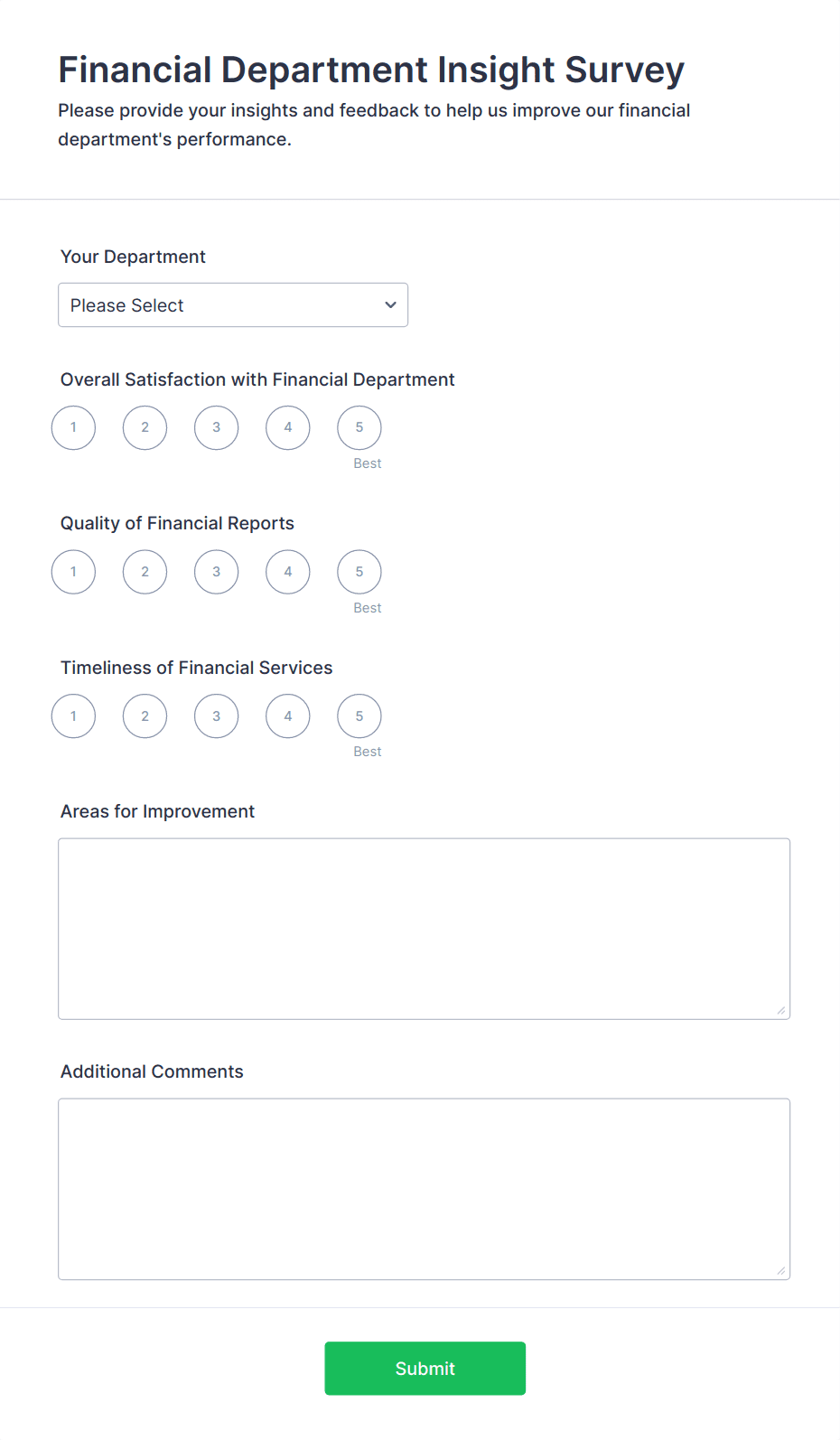Screen dimensions: 840x1440
Task: Click the resize handle of Additional Comments box
Action: (780, 1271)
